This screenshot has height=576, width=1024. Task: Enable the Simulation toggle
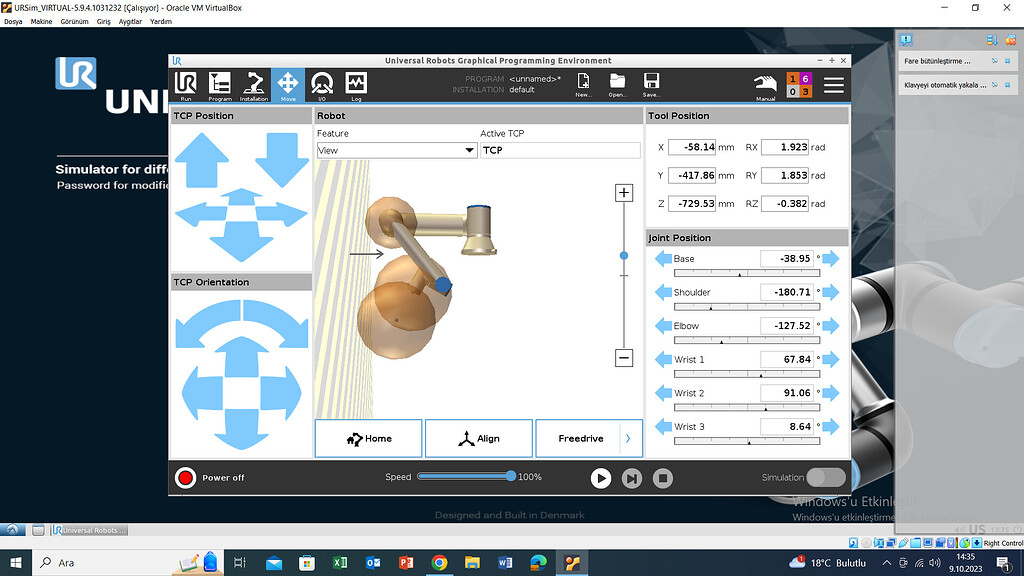coord(826,478)
